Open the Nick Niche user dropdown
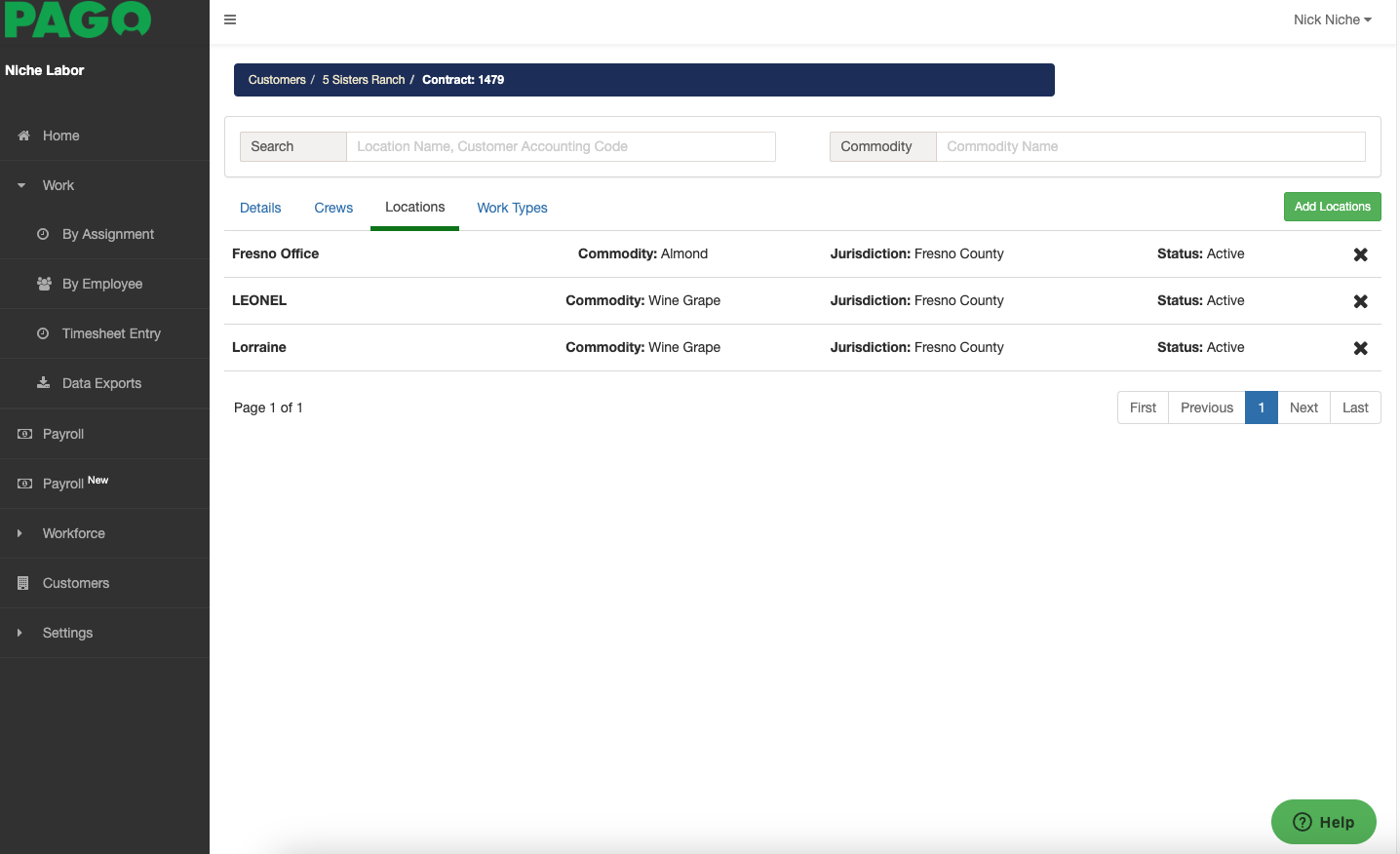The width and height of the screenshot is (1400, 854). 1331,19
